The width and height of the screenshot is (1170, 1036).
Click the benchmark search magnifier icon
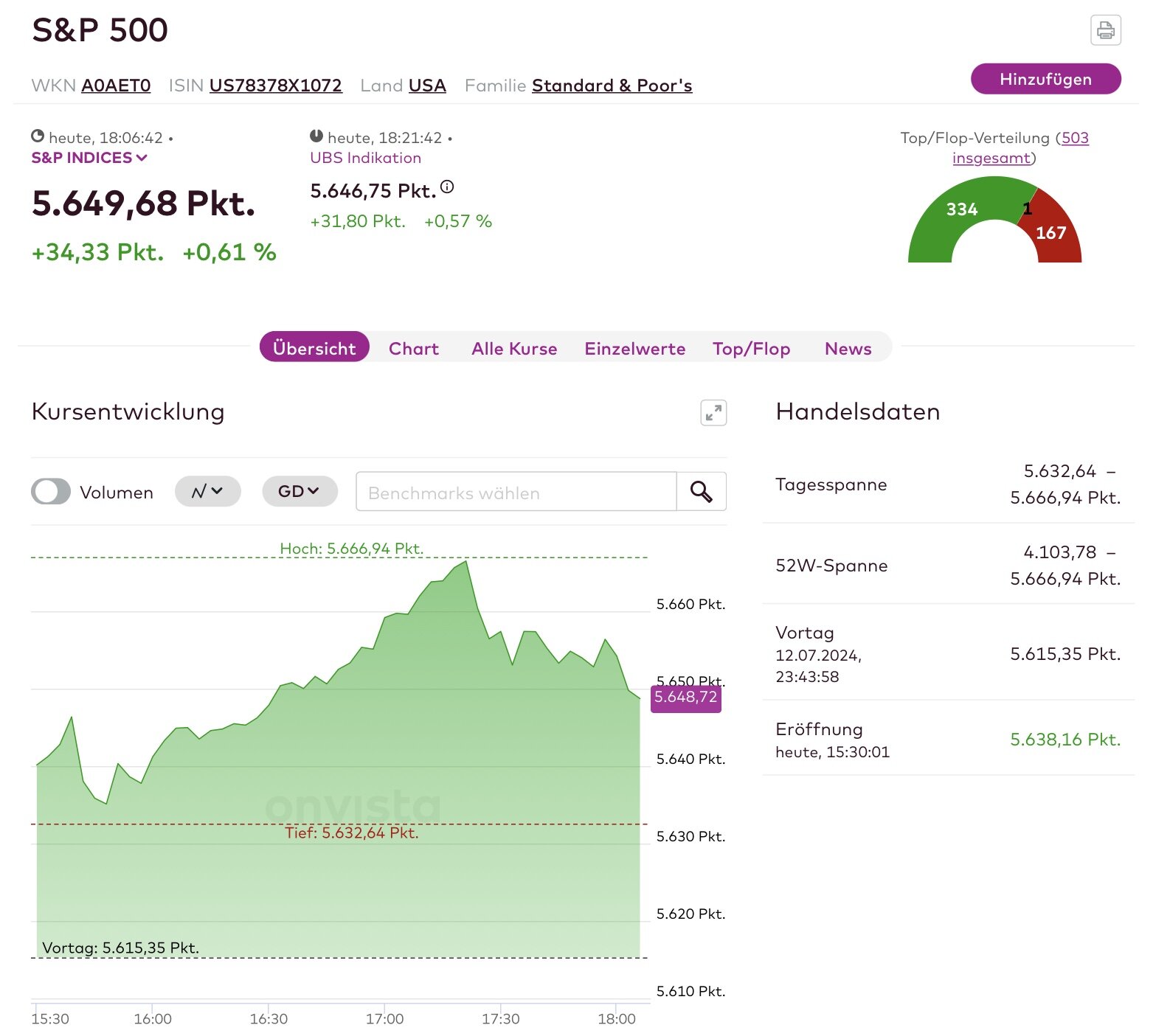pyautogui.click(x=701, y=492)
